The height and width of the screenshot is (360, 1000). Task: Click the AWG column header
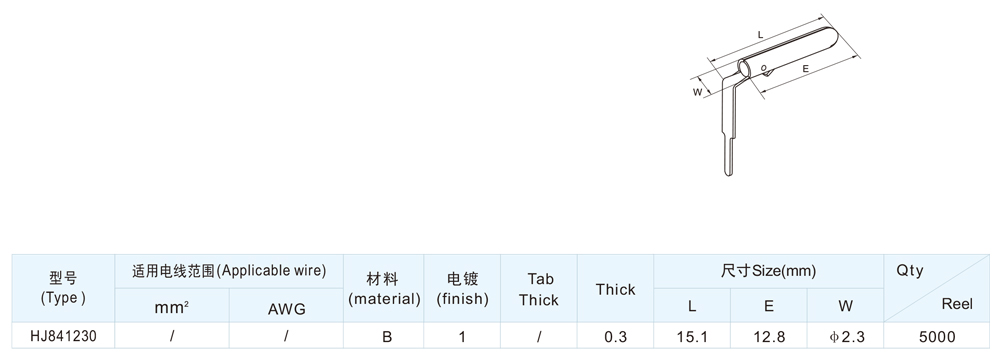coord(286,309)
